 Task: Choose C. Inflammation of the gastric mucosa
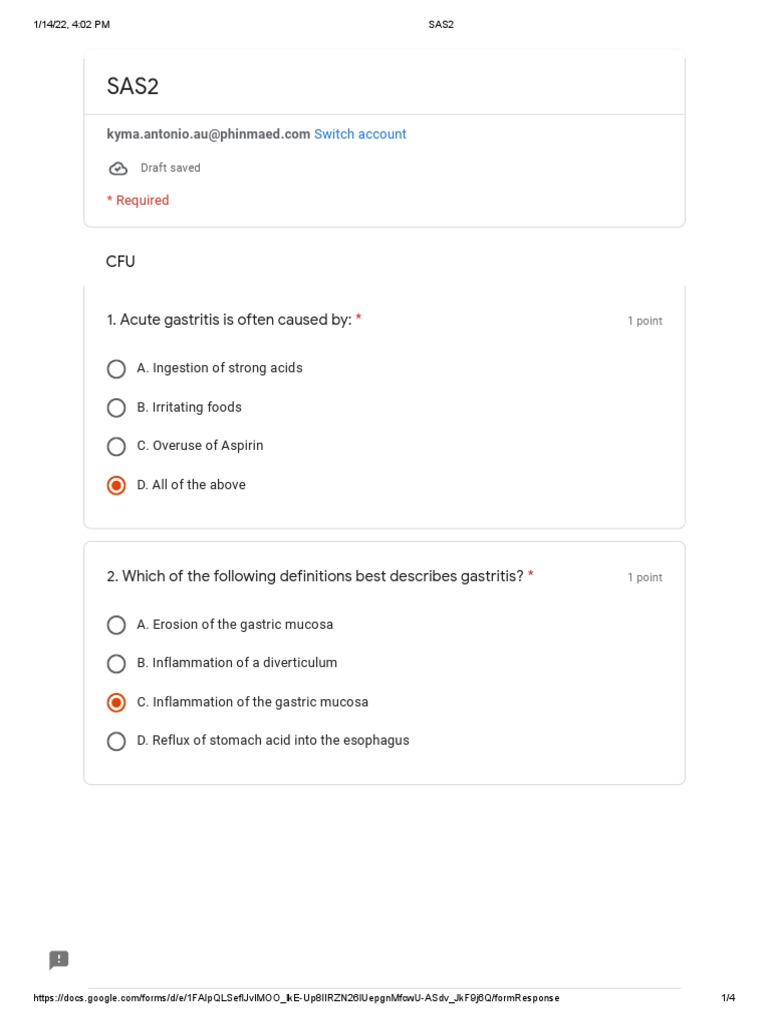[x=117, y=703]
